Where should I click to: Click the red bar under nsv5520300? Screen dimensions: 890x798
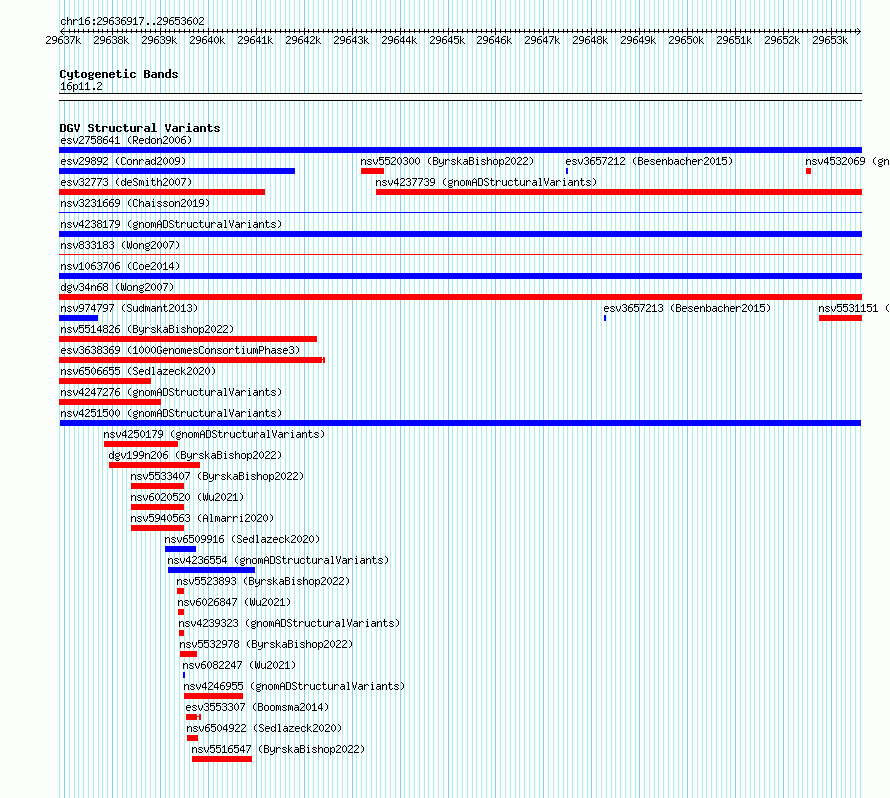coord(372,171)
